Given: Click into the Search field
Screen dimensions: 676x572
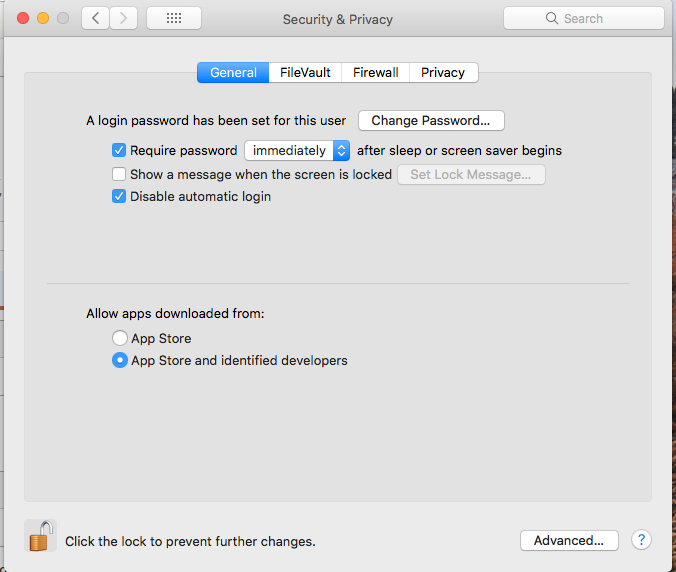Looking at the screenshot, I should (x=590, y=18).
